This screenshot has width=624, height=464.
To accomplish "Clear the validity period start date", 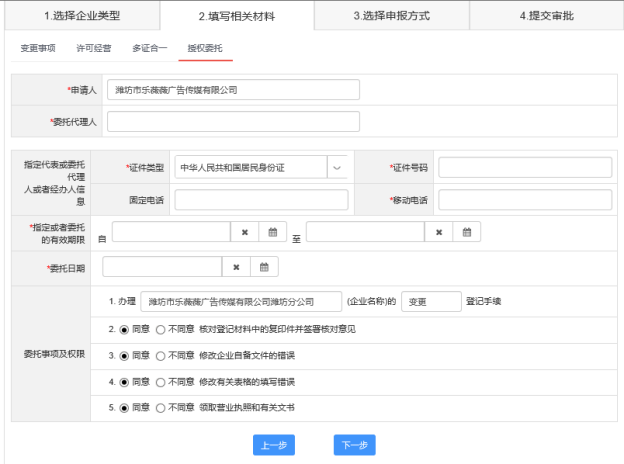I will click(245, 232).
